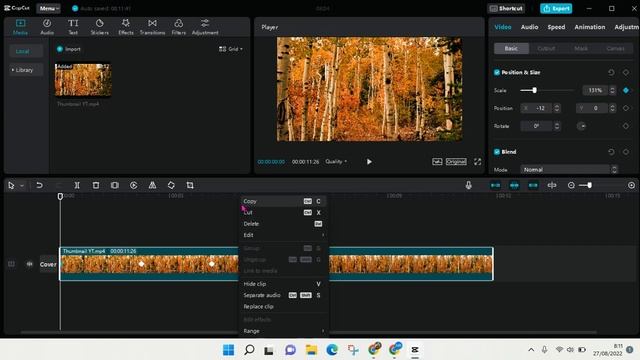Screen dimensions: 640x360
Task: Open the Grid view dropdown
Action: (x=231, y=49)
